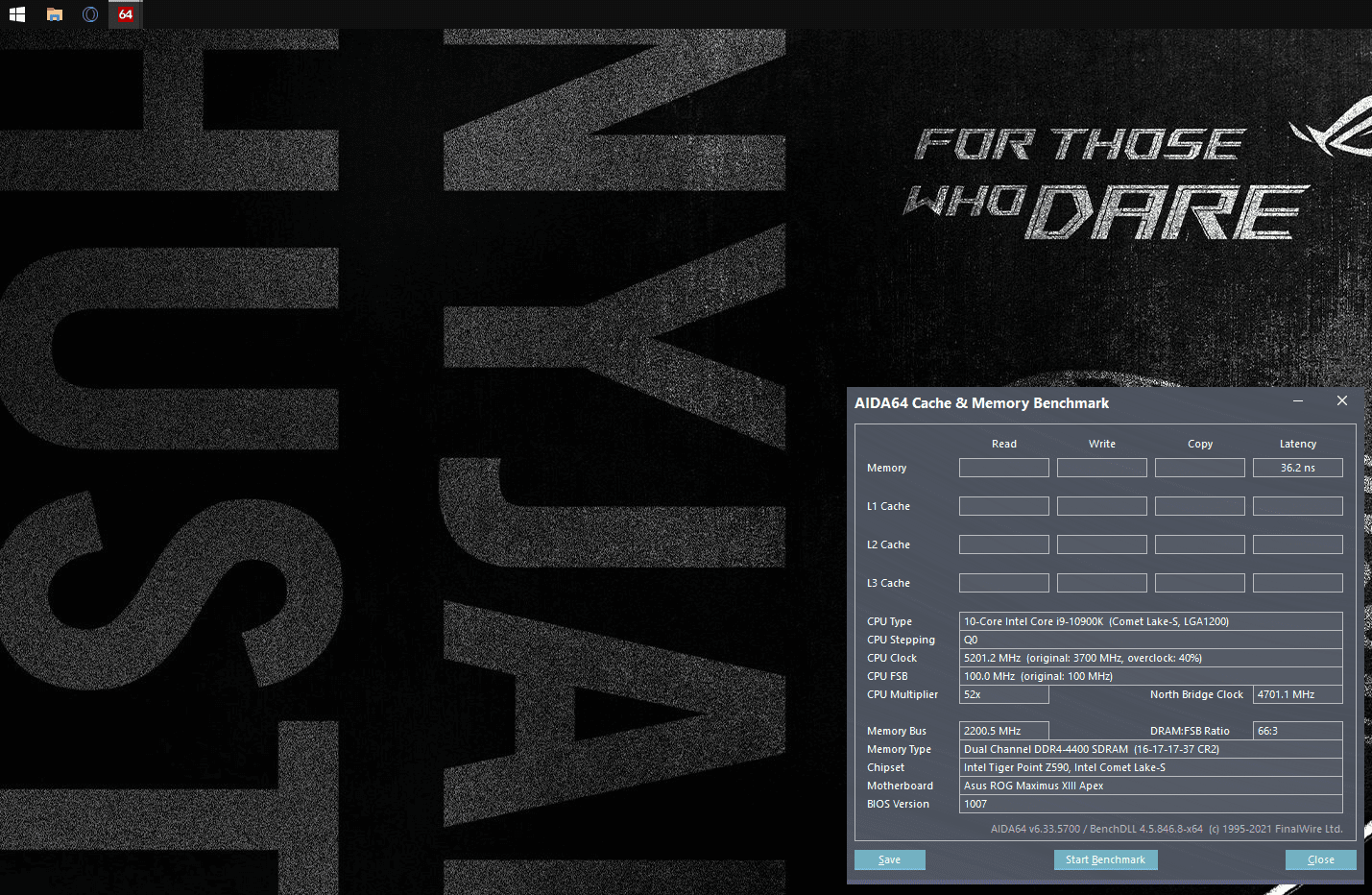
Task: Open the blue ring app on the taskbar
Action: [x=90, y=14]
